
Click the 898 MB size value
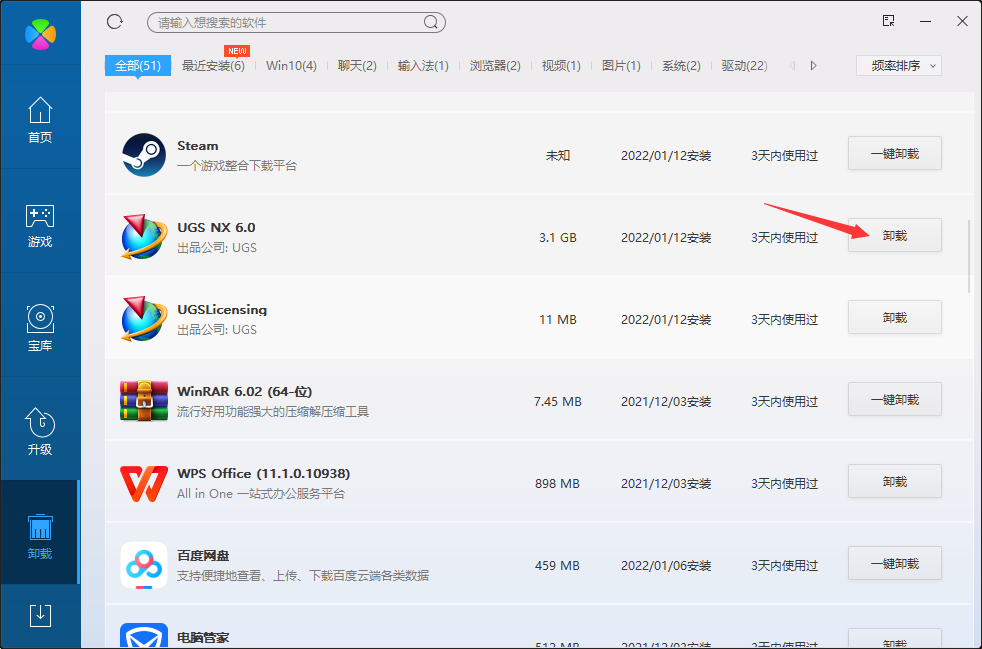(557, 484)
